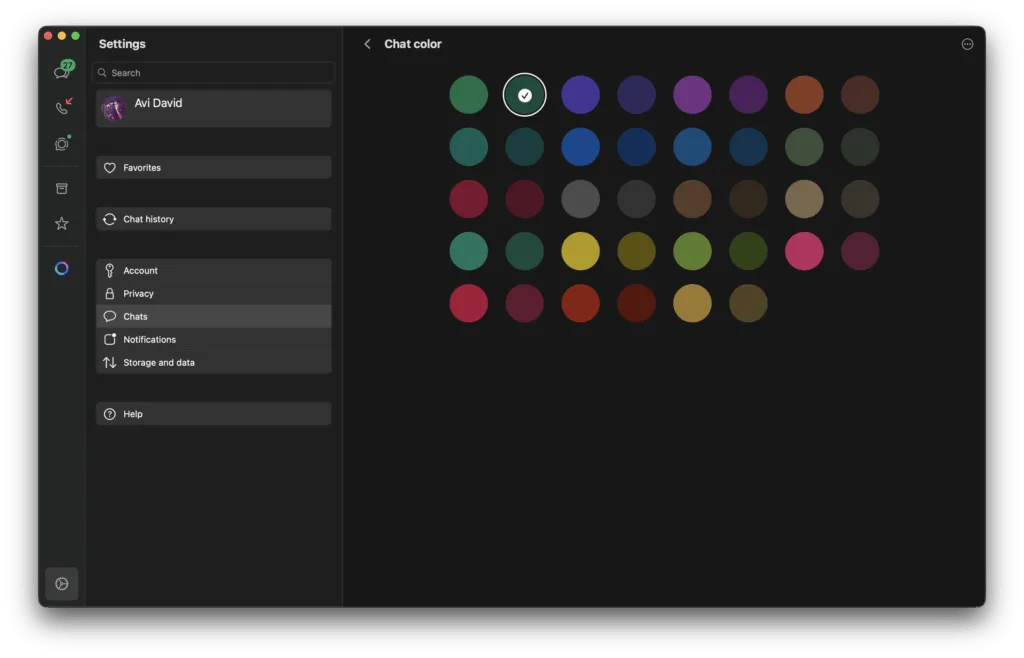Viewport: 1024px width, 658px height.
Task: Focus the Settings Search field
Action: (214, 72)
